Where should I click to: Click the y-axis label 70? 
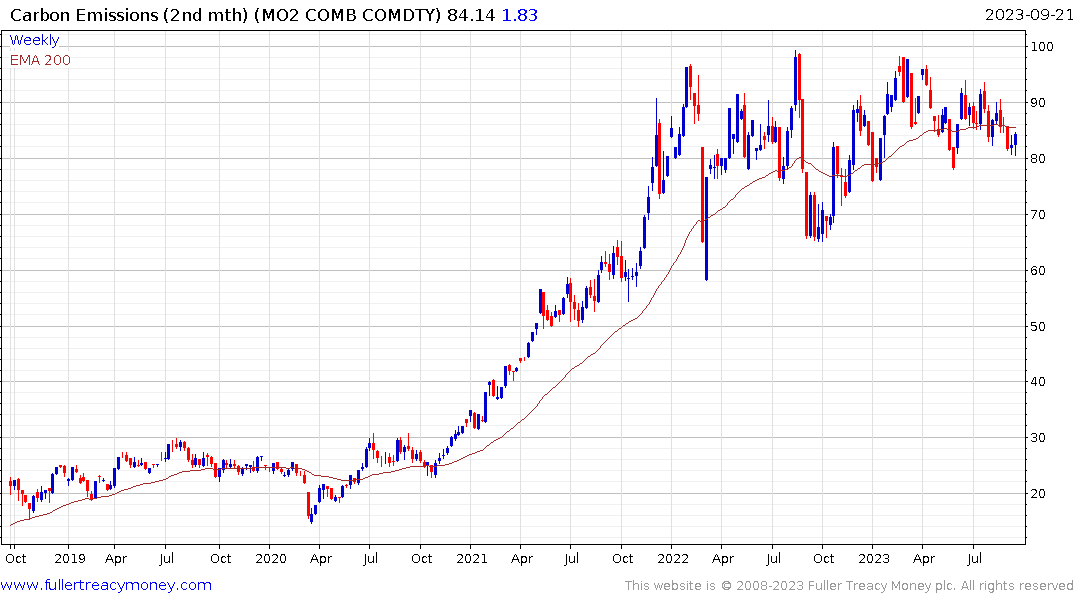tap(1038, 215)
